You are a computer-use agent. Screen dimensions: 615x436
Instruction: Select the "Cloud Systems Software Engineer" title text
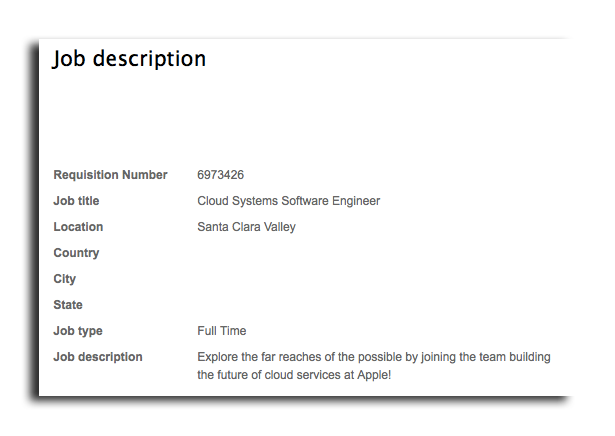[288, 201]
